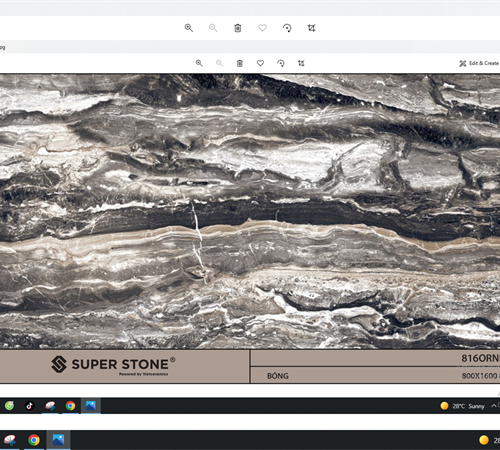Expand hidden tray icons chevron next to Sunny
The image size is (500, 450).
click(493, 406)
